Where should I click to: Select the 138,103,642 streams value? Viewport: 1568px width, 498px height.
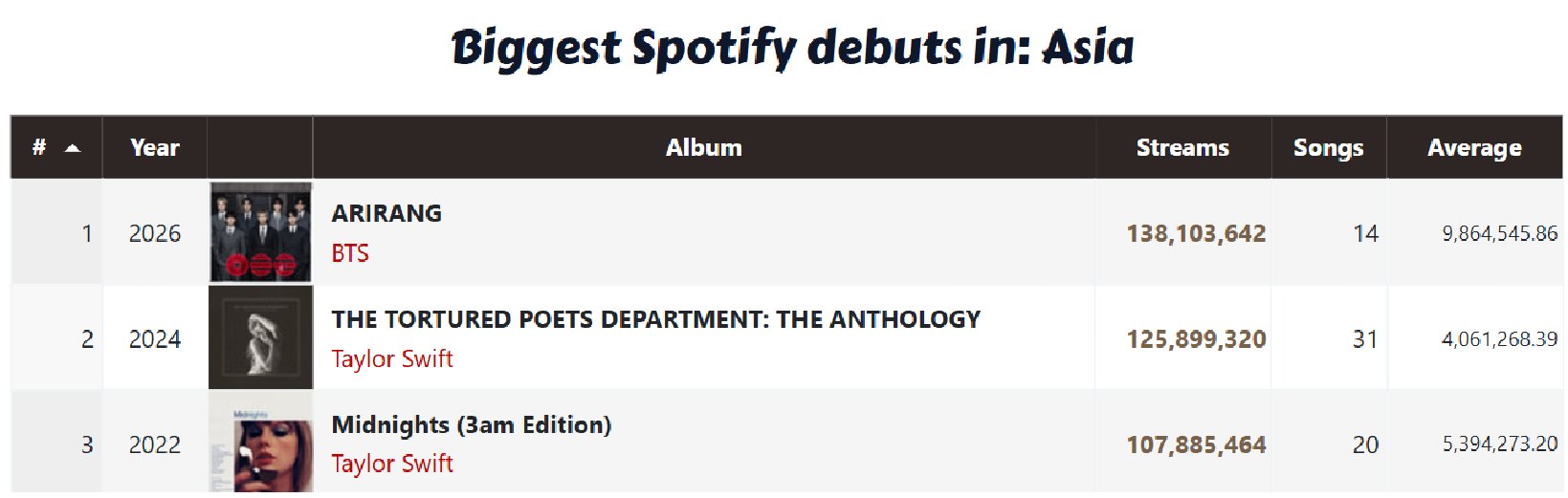tap(1196, 233)
